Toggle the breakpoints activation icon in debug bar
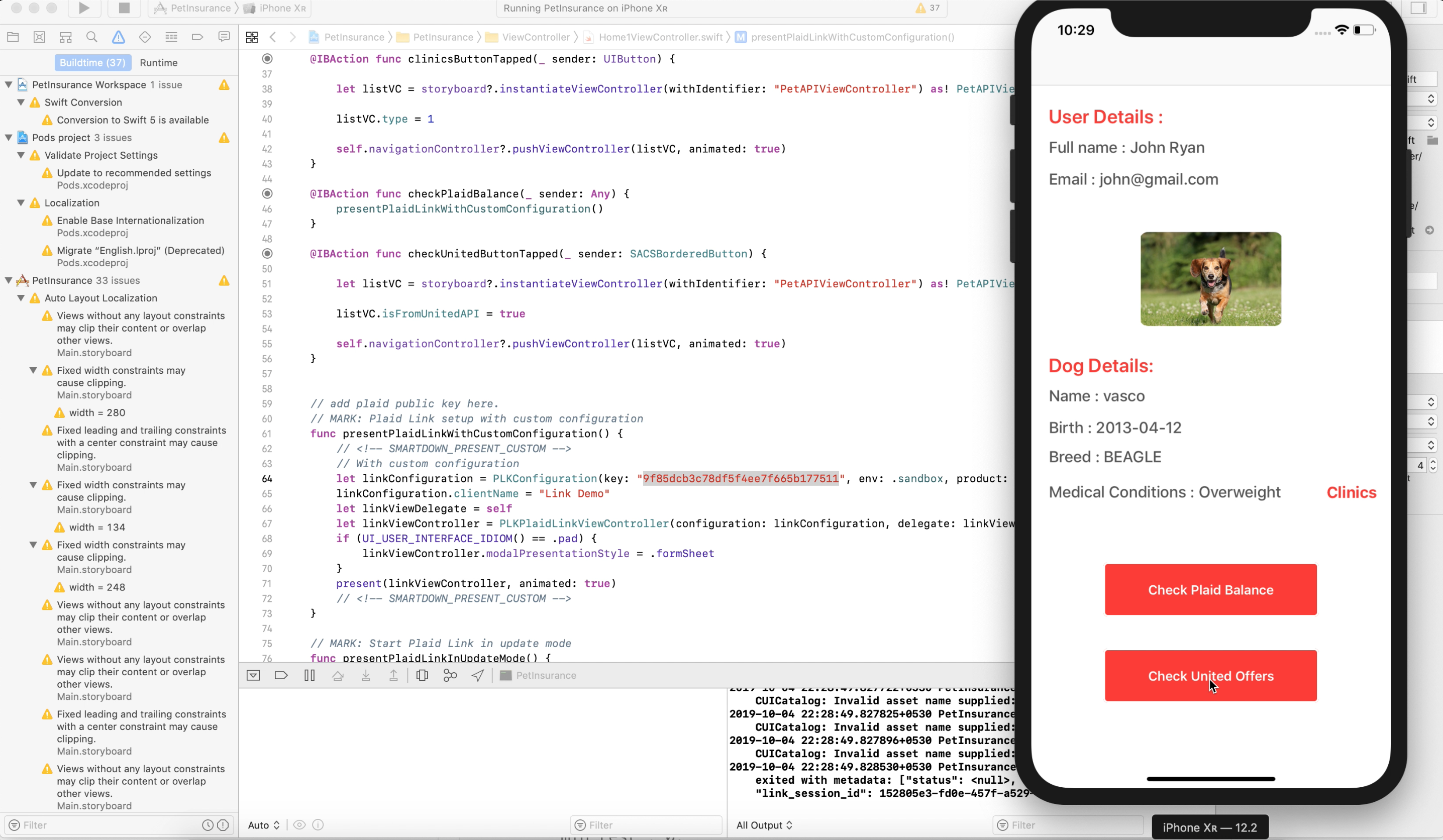Screen dimensions: 1443x840 281,676
